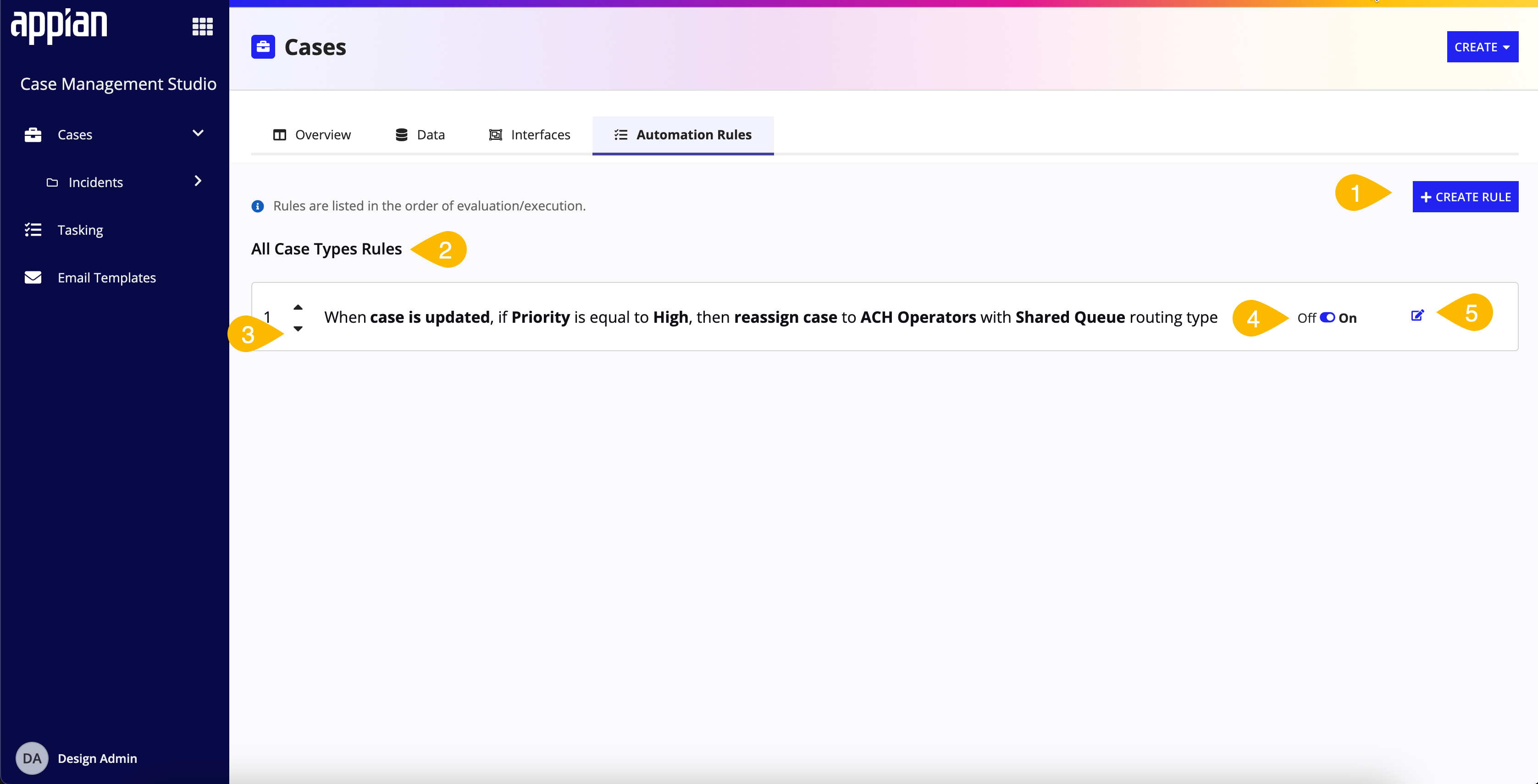The width and height of the screenshot is (1538, 784).
Task: Click the CREATE RULE button
Action: click(x=1465, y=196)
